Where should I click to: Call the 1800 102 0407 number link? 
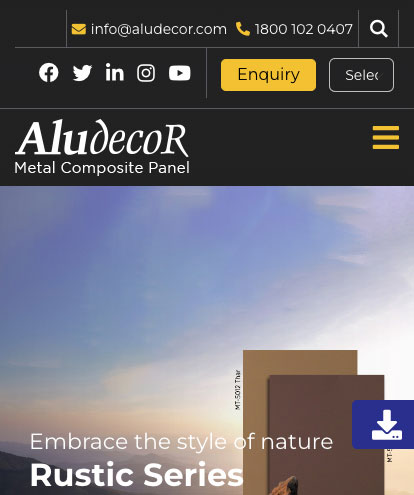(x=303, y=29)
